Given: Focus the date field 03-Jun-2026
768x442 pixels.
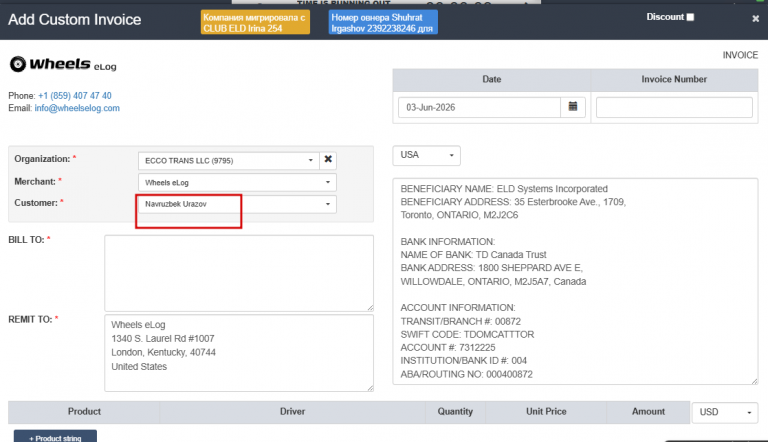Looking at the screenshot, I should (480, 107).
